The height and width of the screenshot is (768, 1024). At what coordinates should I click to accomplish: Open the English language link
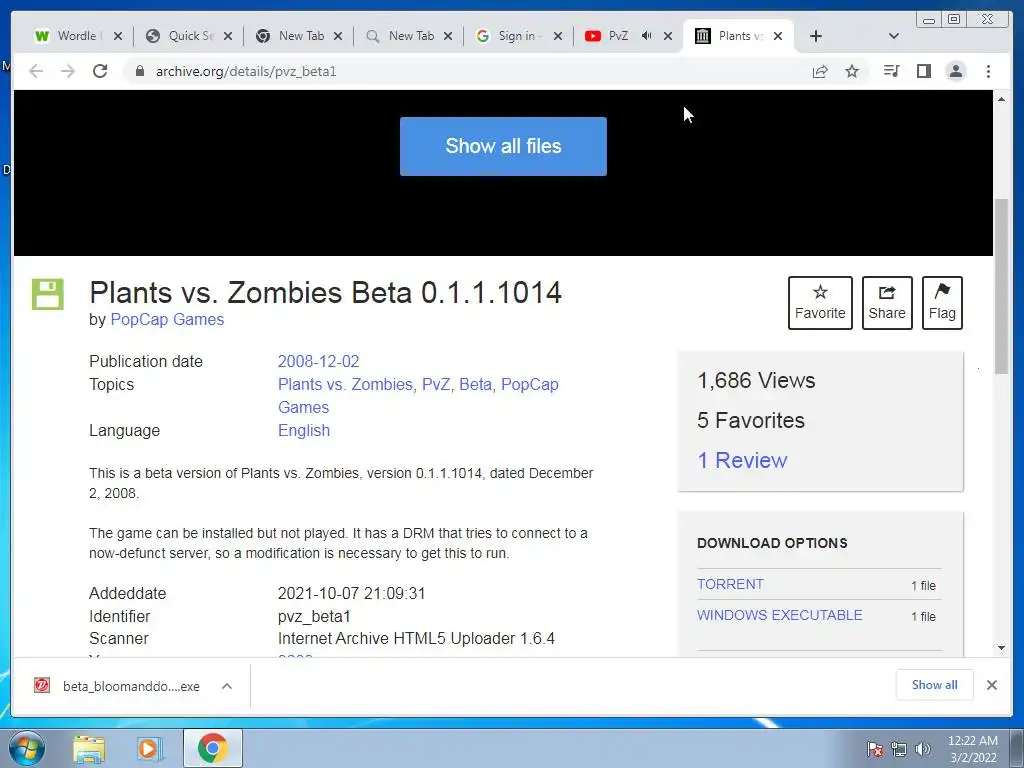click(x=304, y=430)
